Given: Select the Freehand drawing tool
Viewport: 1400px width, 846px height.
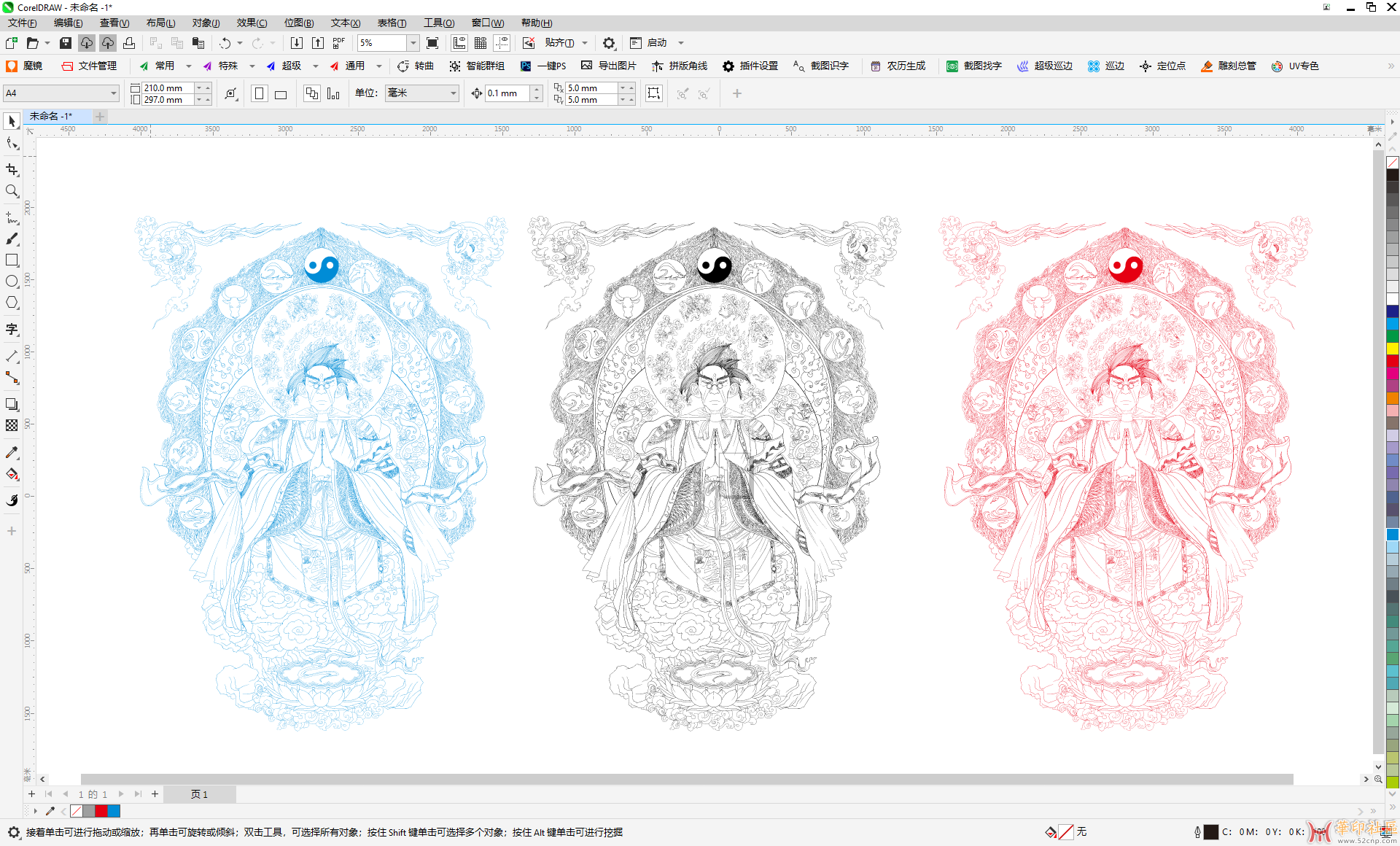Looking at the screenshot, I should point(12,217).
